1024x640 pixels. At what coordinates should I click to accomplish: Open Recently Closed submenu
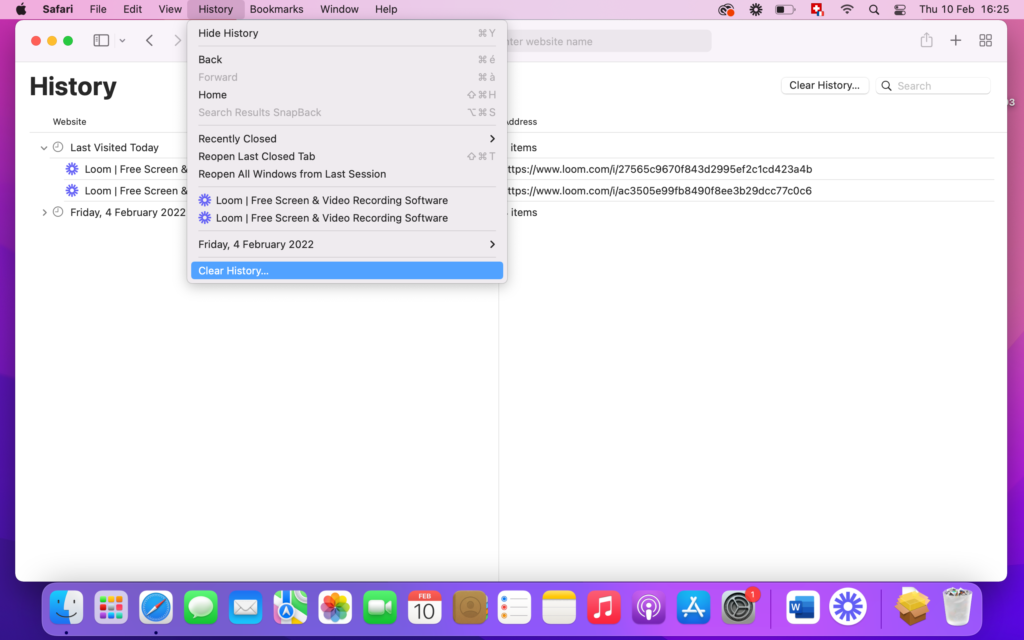pos(346,139)
